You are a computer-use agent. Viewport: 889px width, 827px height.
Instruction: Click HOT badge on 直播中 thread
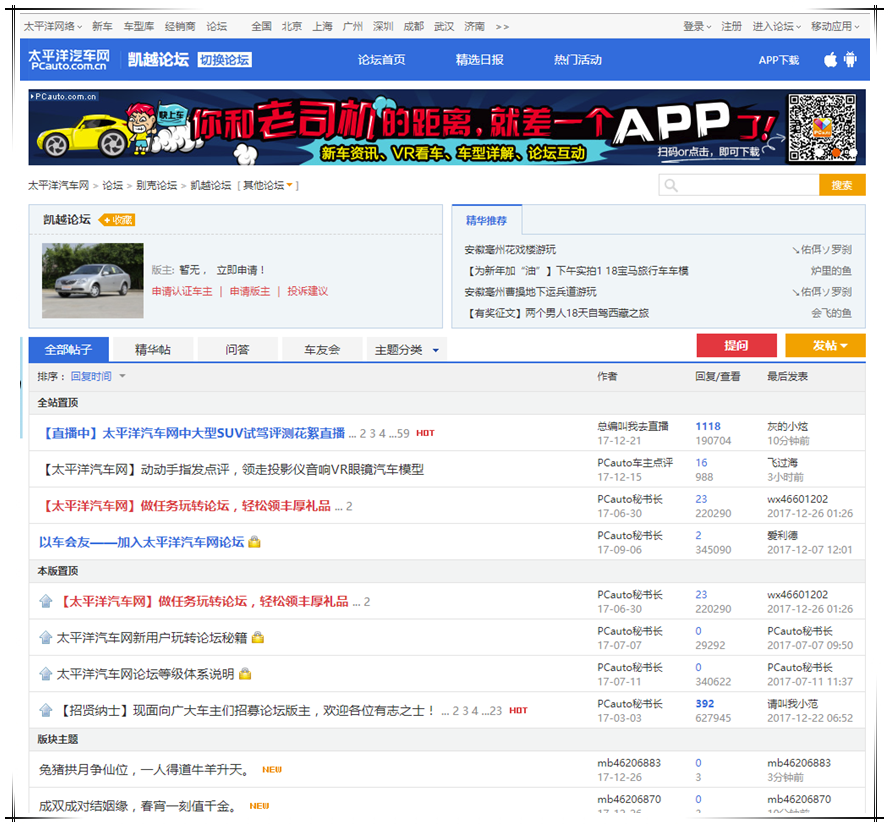[x=425, y=433]
